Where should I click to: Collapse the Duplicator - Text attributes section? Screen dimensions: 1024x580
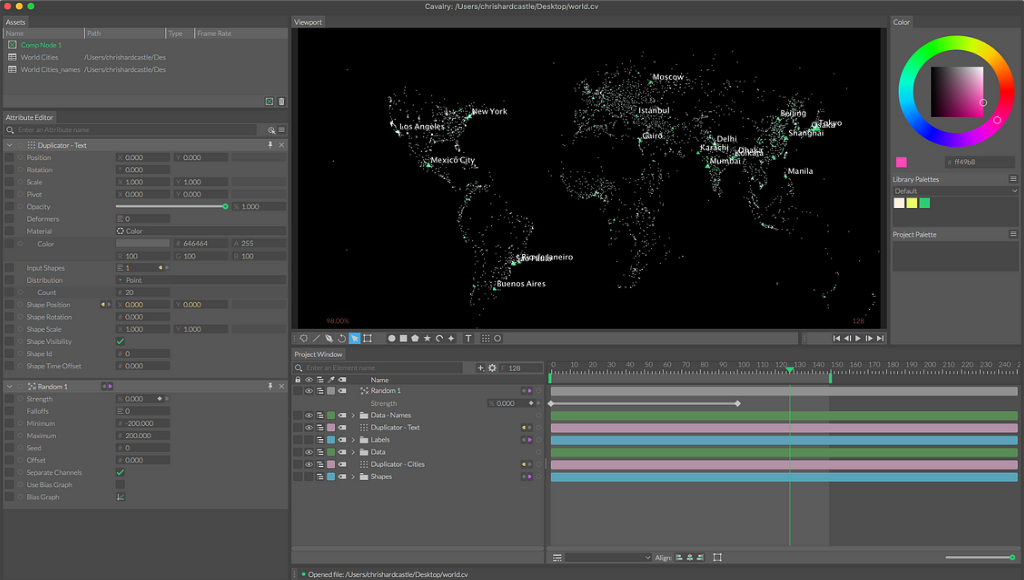coord(10,145)
